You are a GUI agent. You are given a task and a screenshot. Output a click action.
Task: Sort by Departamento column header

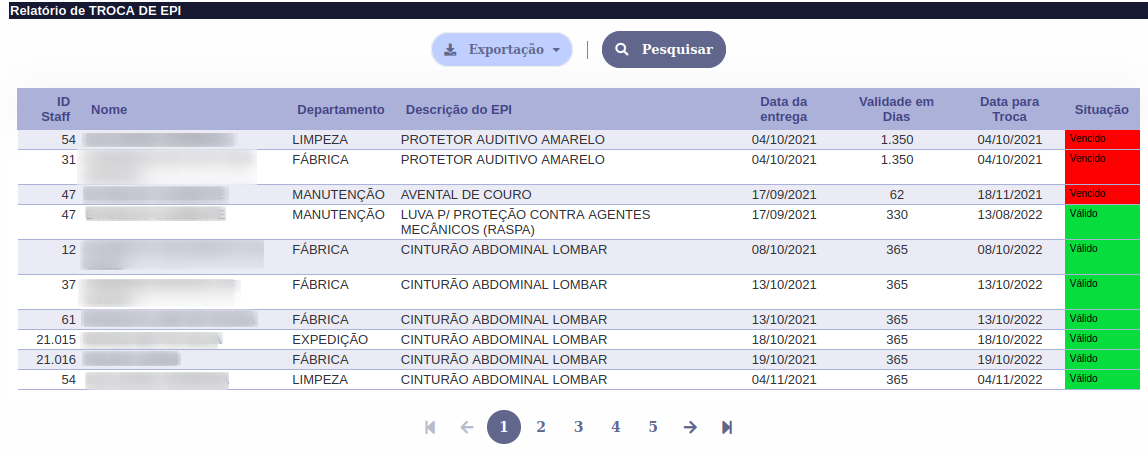(340, 110)
